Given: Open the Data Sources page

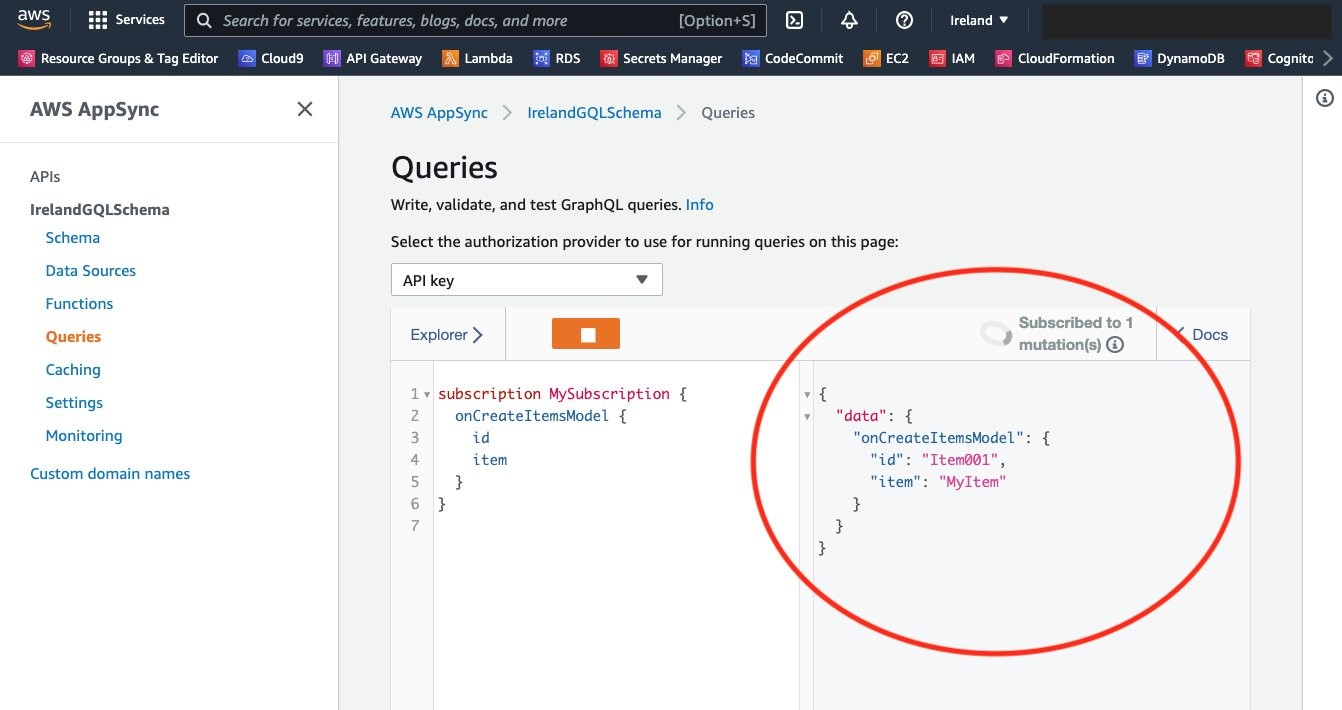Looking at the screenshot, I should [91, 270].
